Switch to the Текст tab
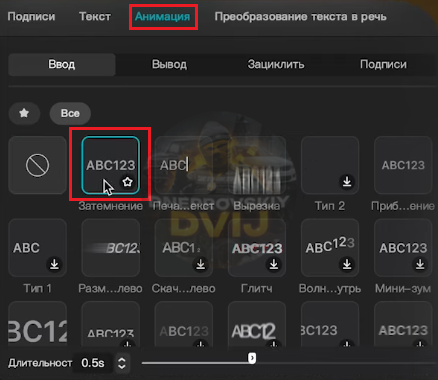 click(95, 17)
